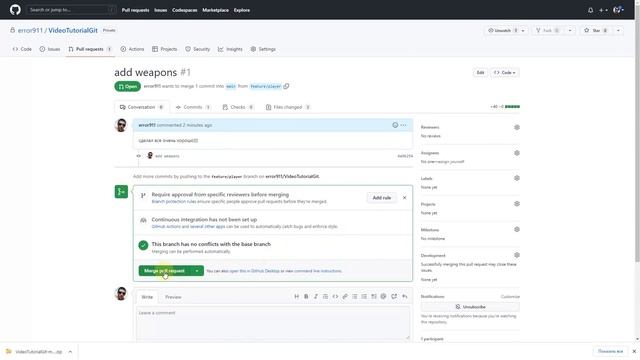Open the user avatar menu in header
Image resolution: width=640 pixels, height=360 pixels.
(618, 9)
